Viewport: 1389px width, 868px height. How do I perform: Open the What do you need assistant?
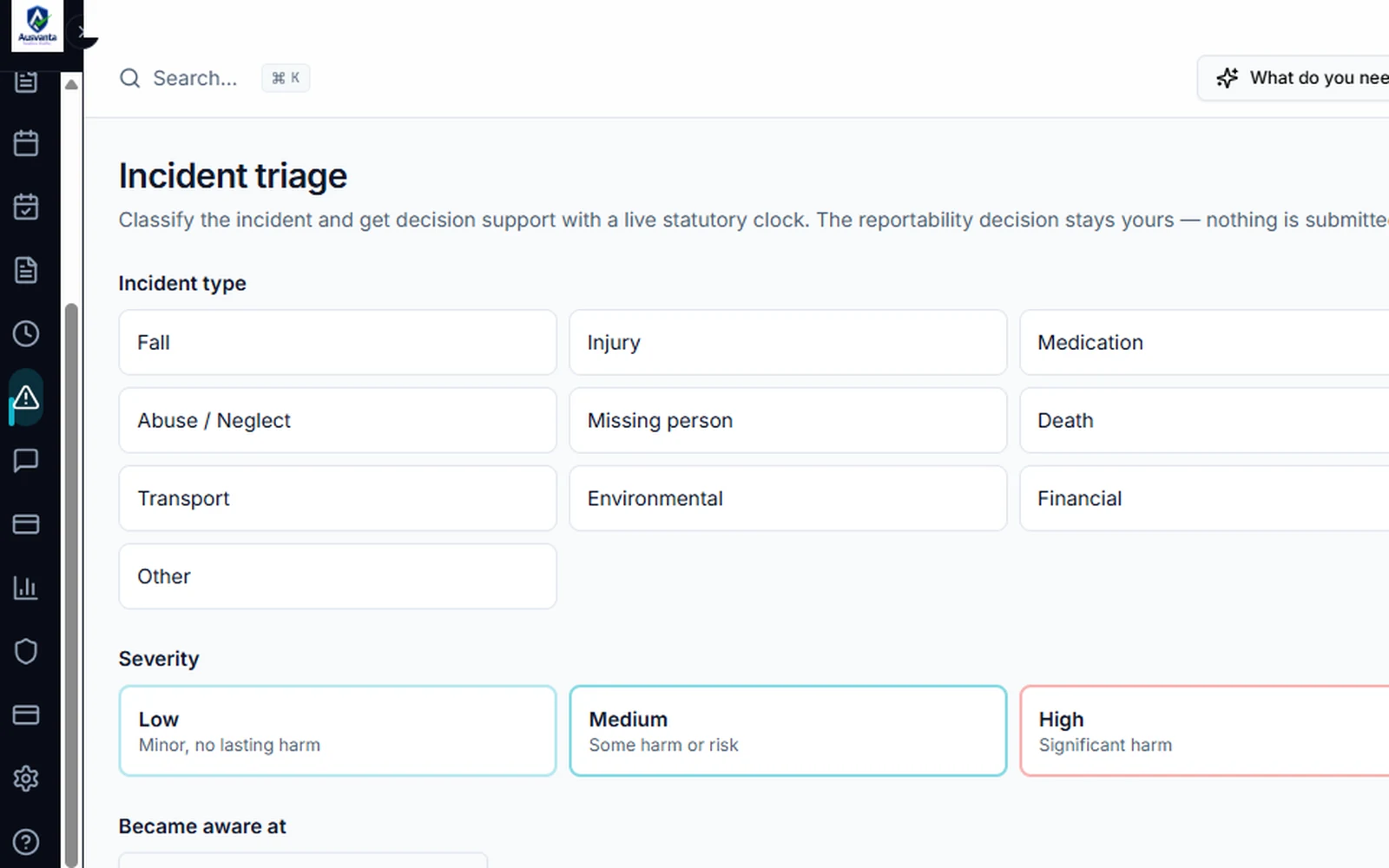[1294, 78]
